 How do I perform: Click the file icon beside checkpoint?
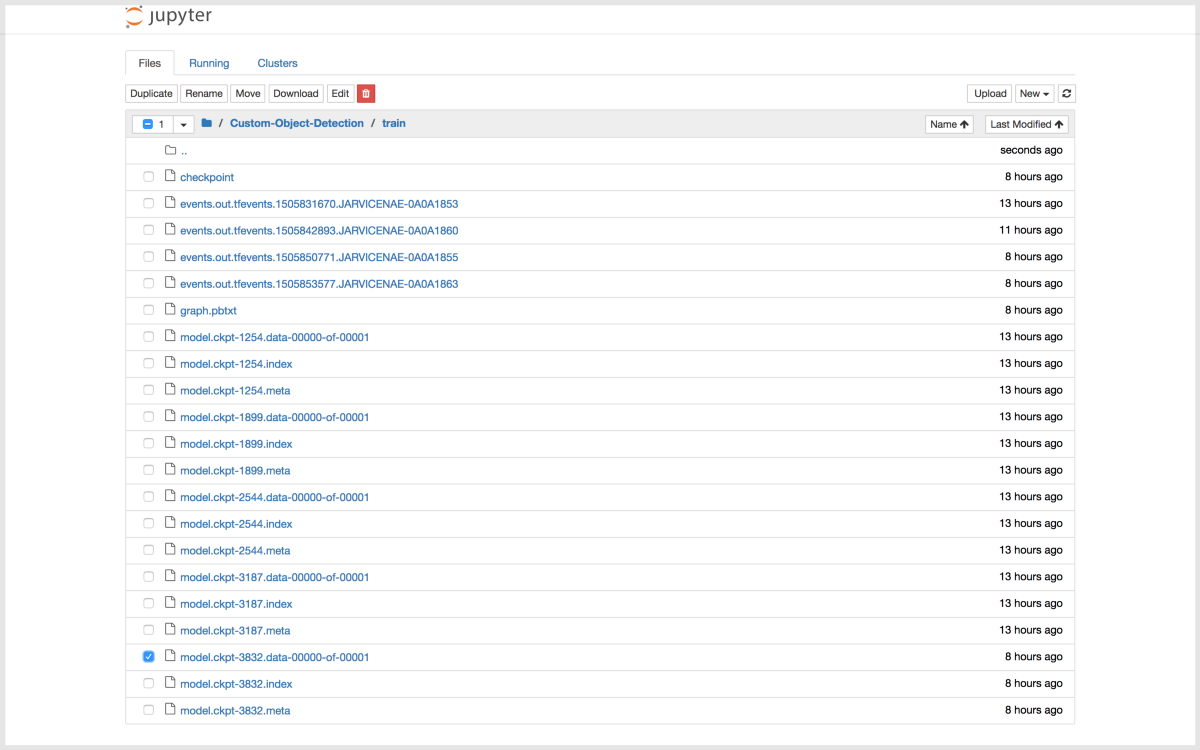(x=170, y=177)
